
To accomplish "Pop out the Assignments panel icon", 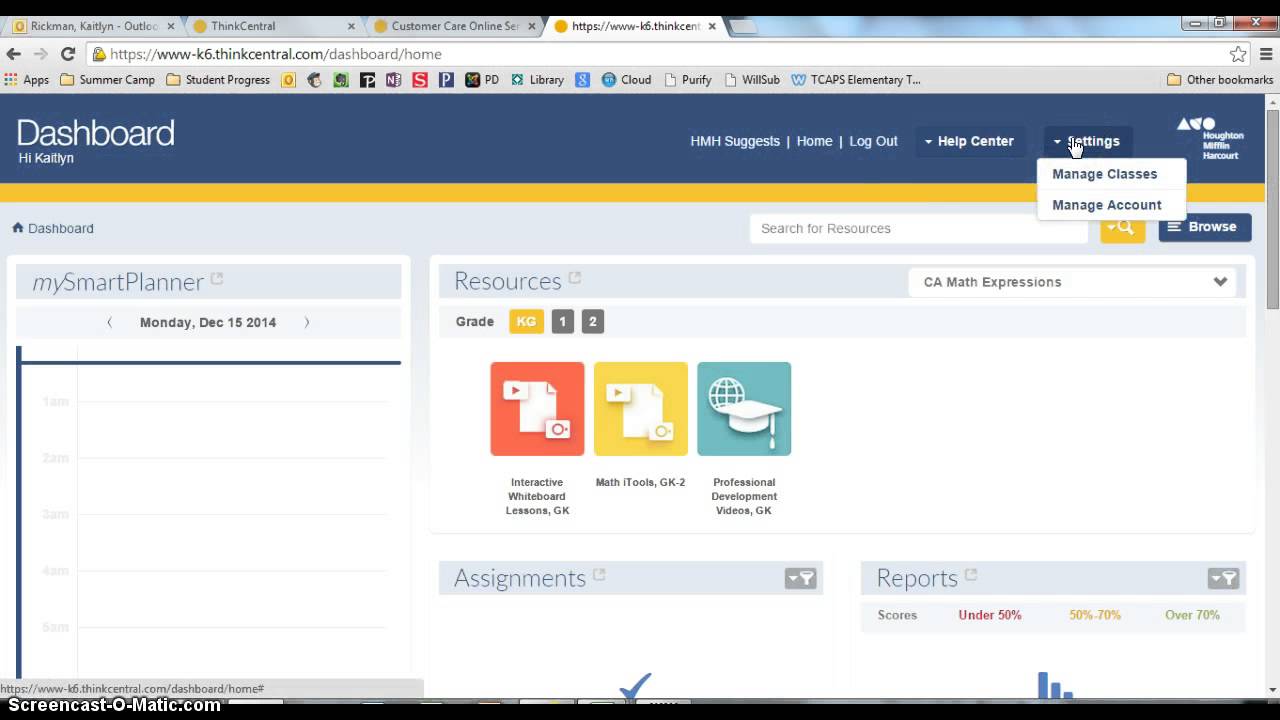I will pyautogui.click(x=599, y=575).
